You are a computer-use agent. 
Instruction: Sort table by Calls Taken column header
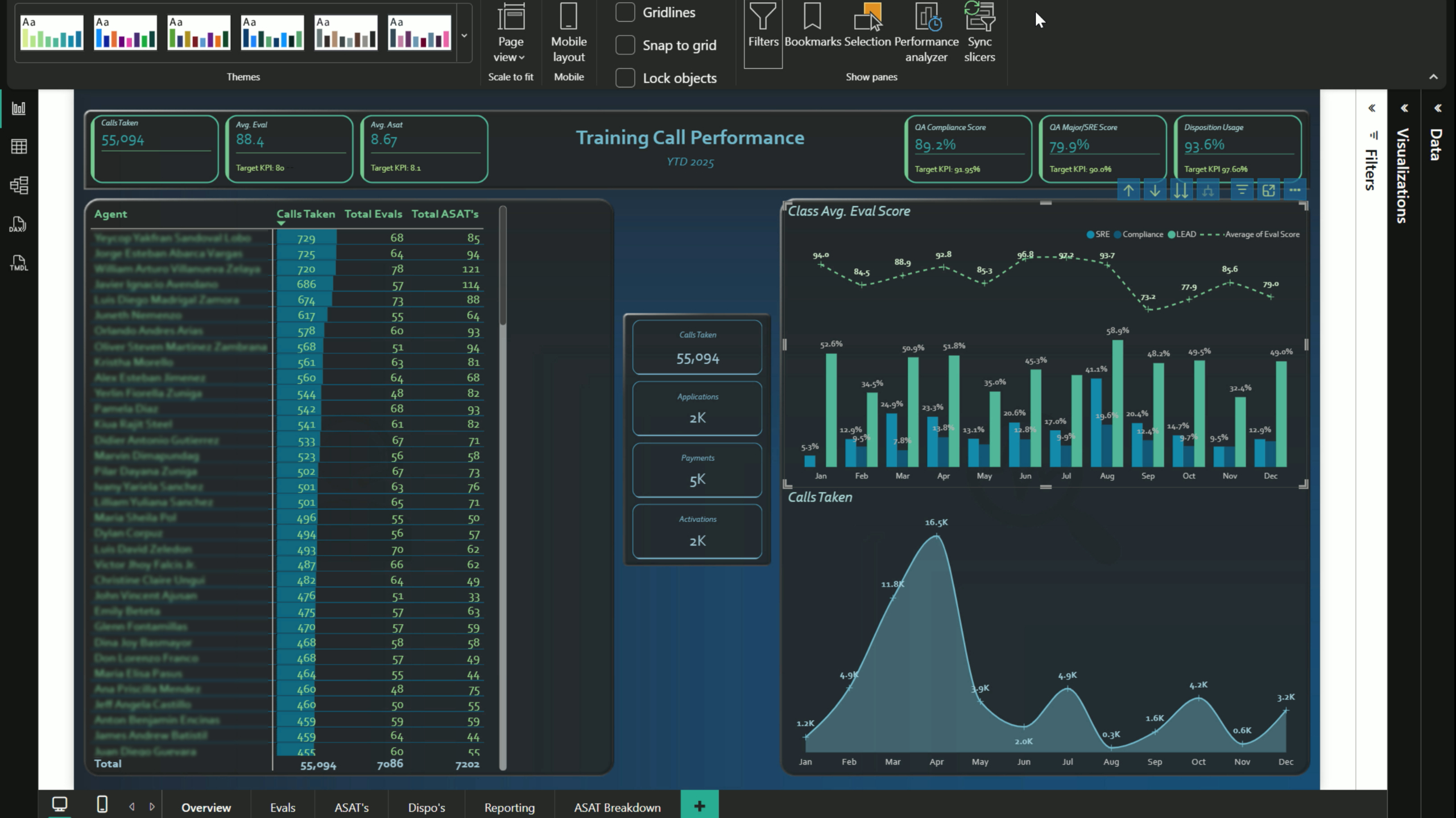point(305,214)
